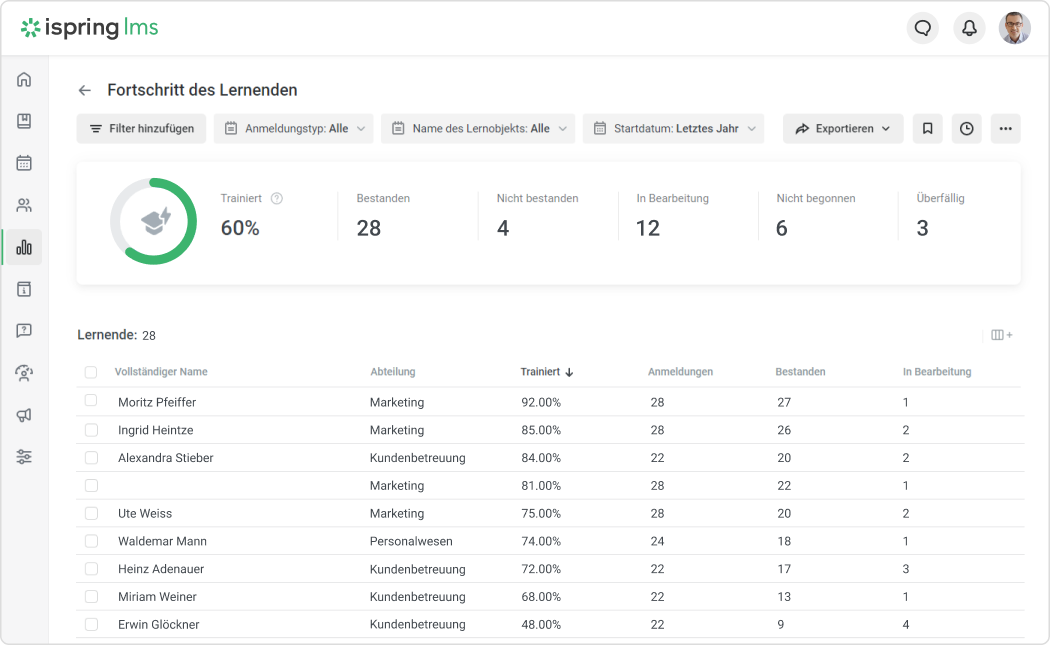Viewport: 1050px width, 645px height.
Task: Open the Calendar icon in the sidebar
Action: 24,162
